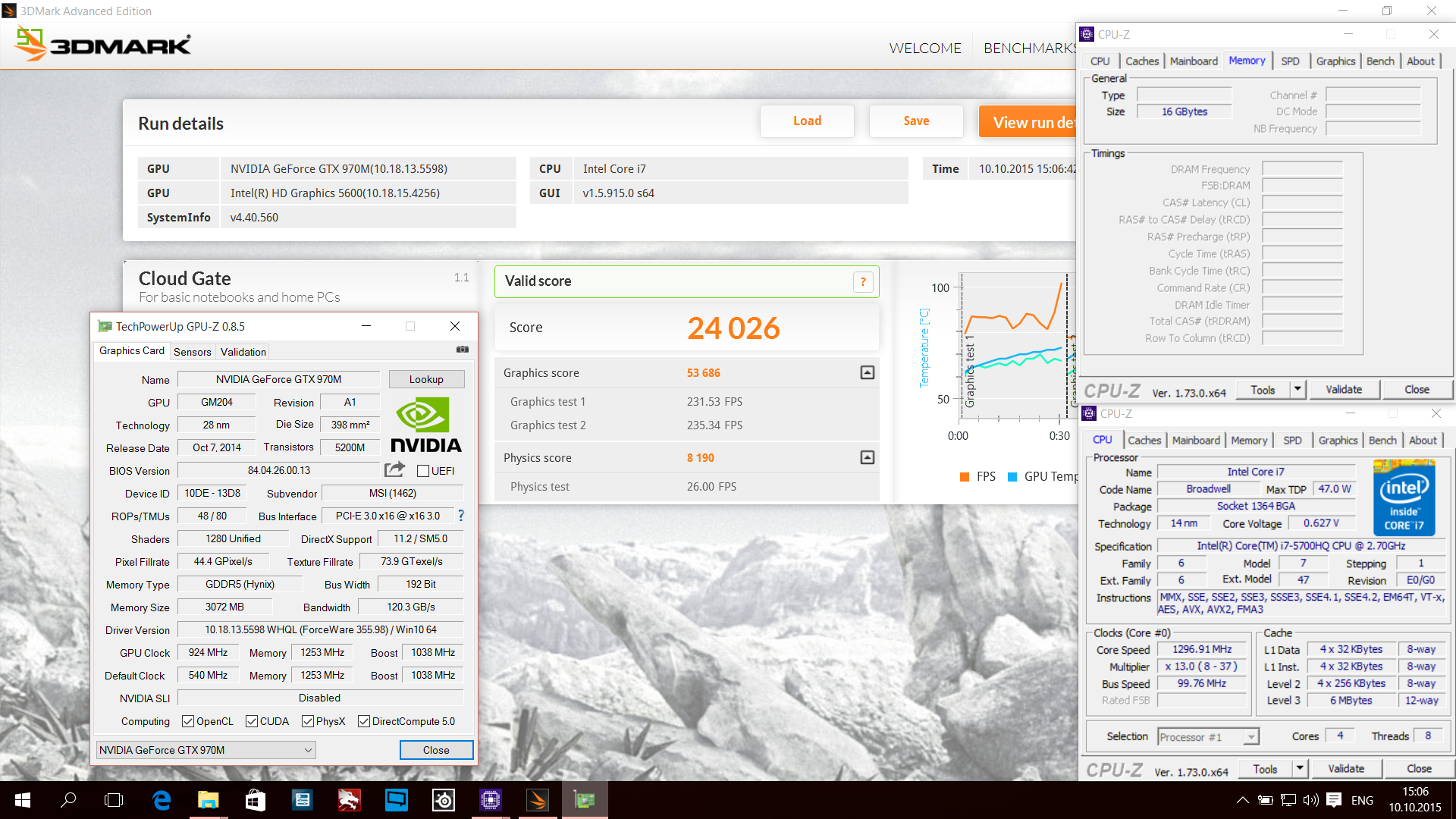Open SPD tab in upper CPU-Z window

1290,61
